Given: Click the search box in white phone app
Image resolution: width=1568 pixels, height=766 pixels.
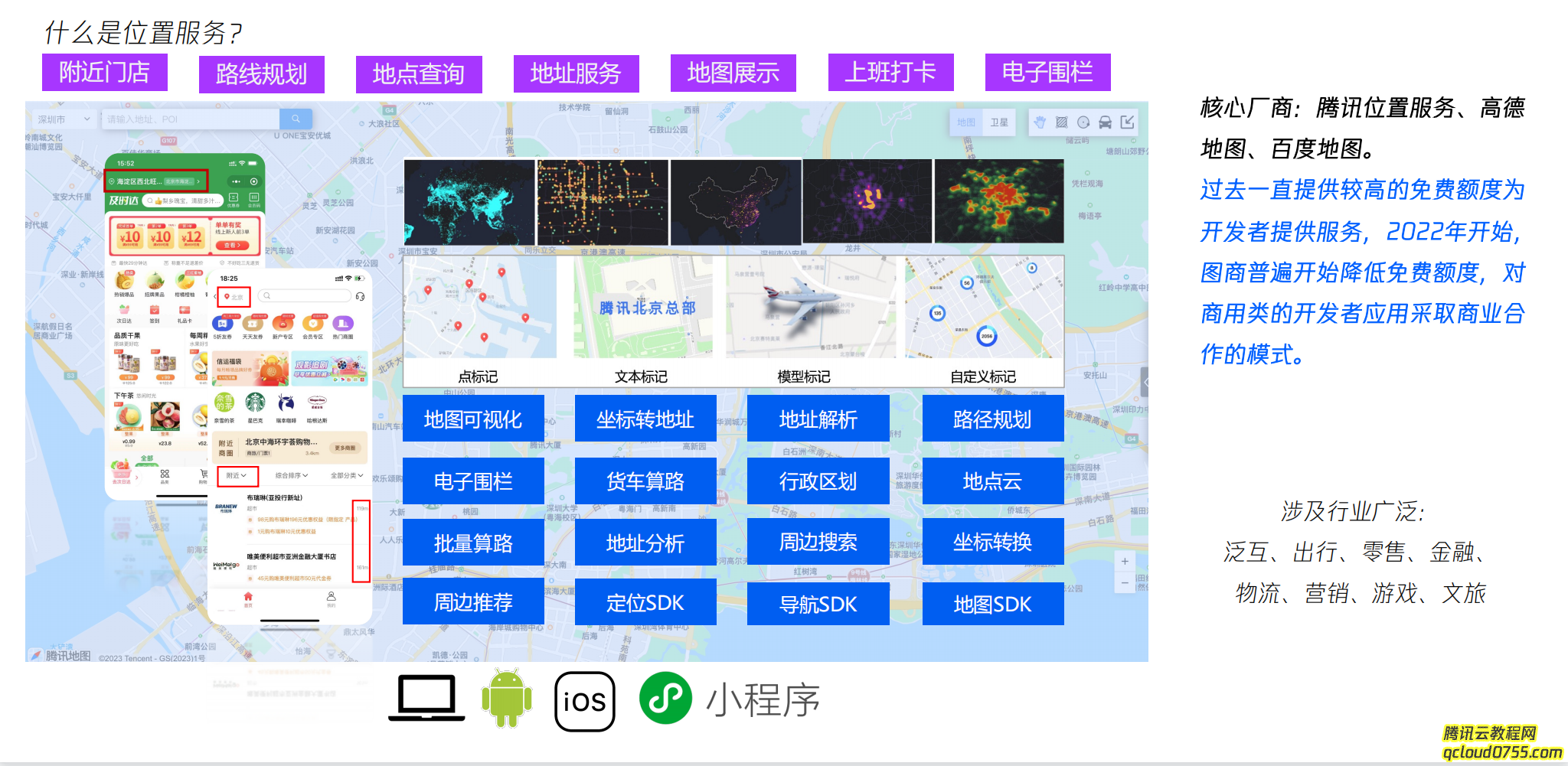Looking at the screenshot, I should point(305,296).
